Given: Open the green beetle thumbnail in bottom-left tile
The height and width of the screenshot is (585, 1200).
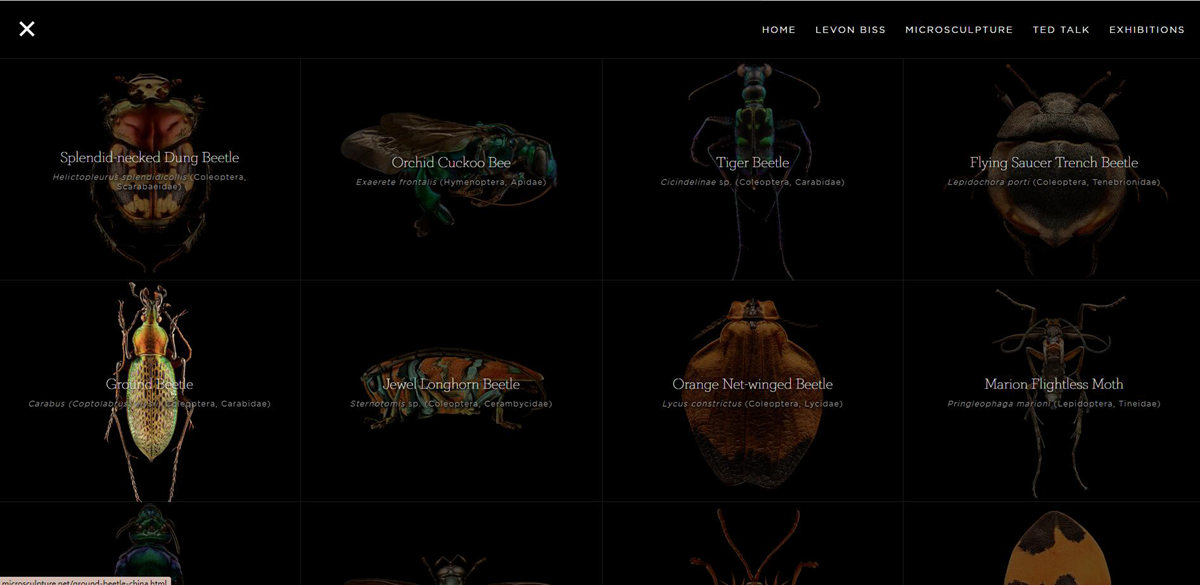Looking at the screenshot, I should click(x=150, y=543).
